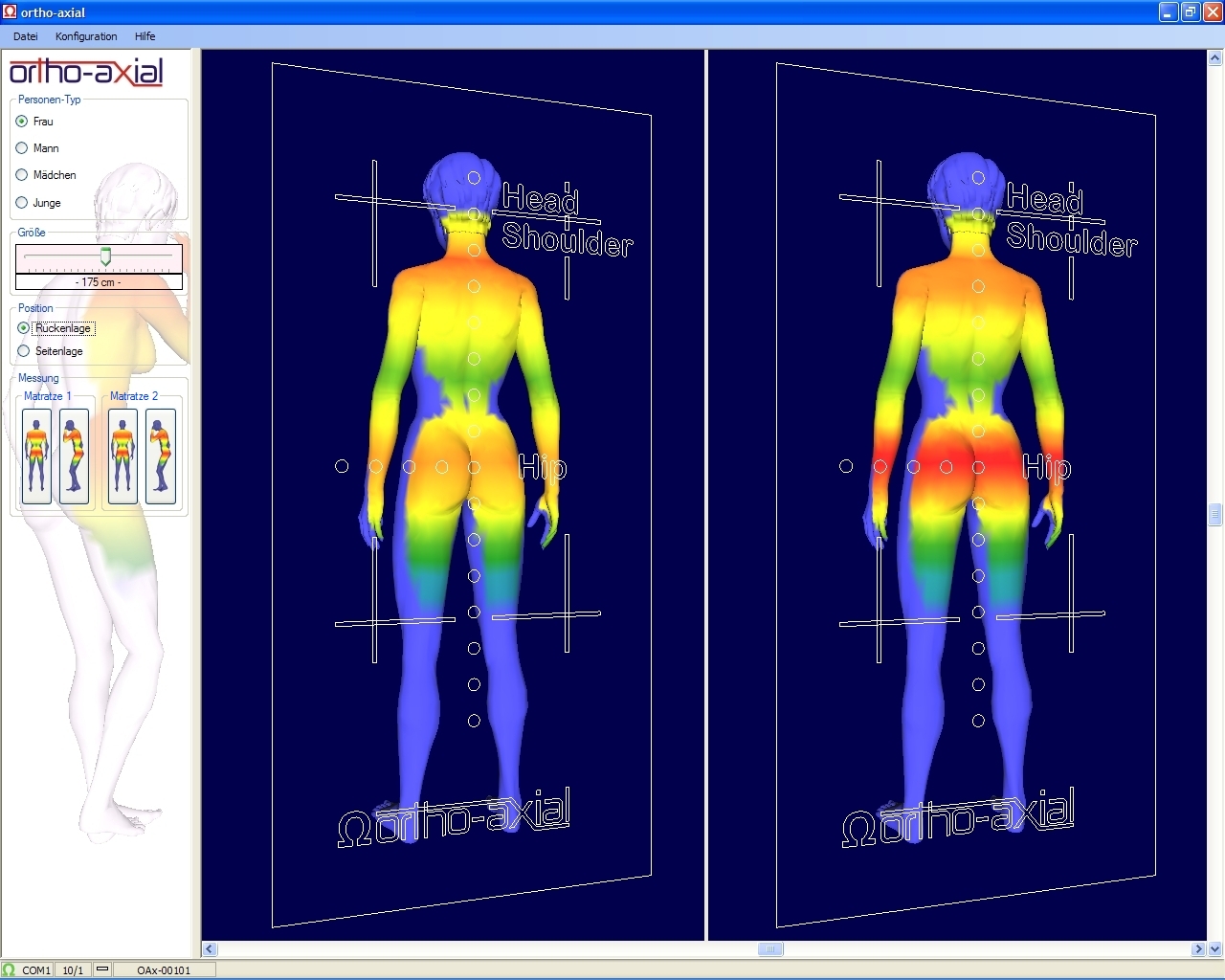Image resolution: width=1225 pixels, height=980 pixels.
Task: Select the Mann person type
Action: 37,148
